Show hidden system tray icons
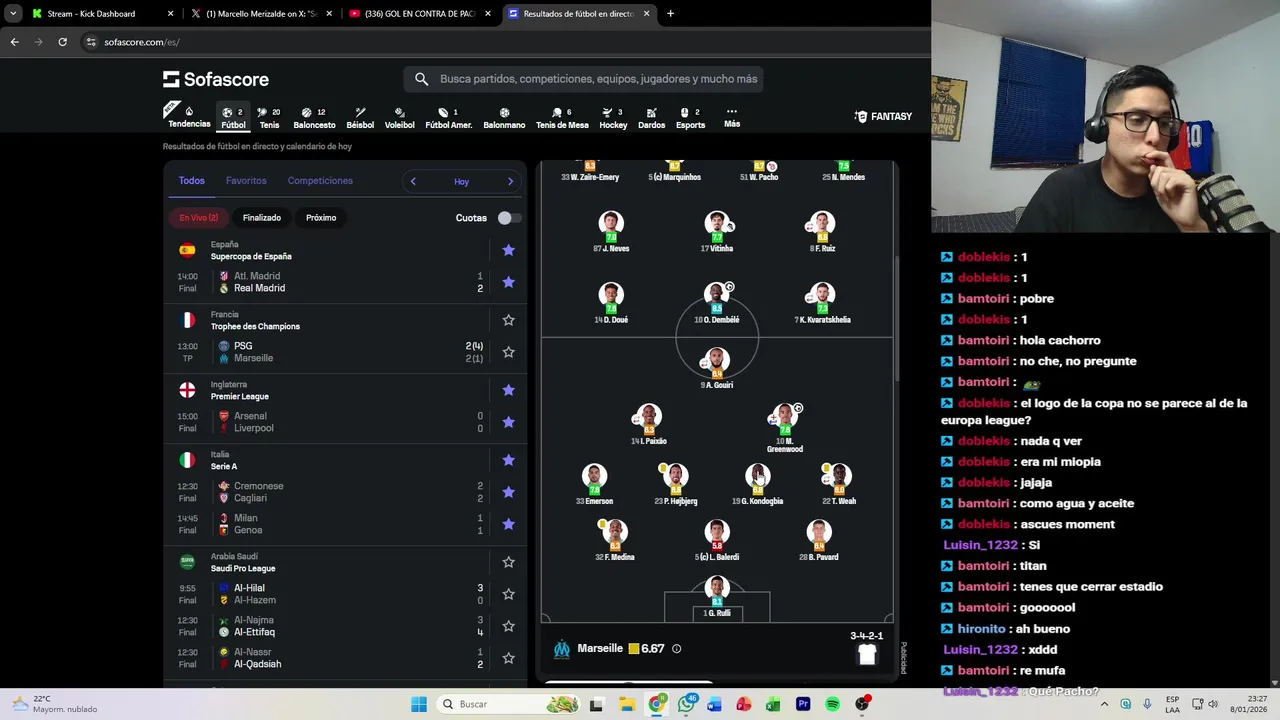The image size is (1280, 720). pos(1104,704)
